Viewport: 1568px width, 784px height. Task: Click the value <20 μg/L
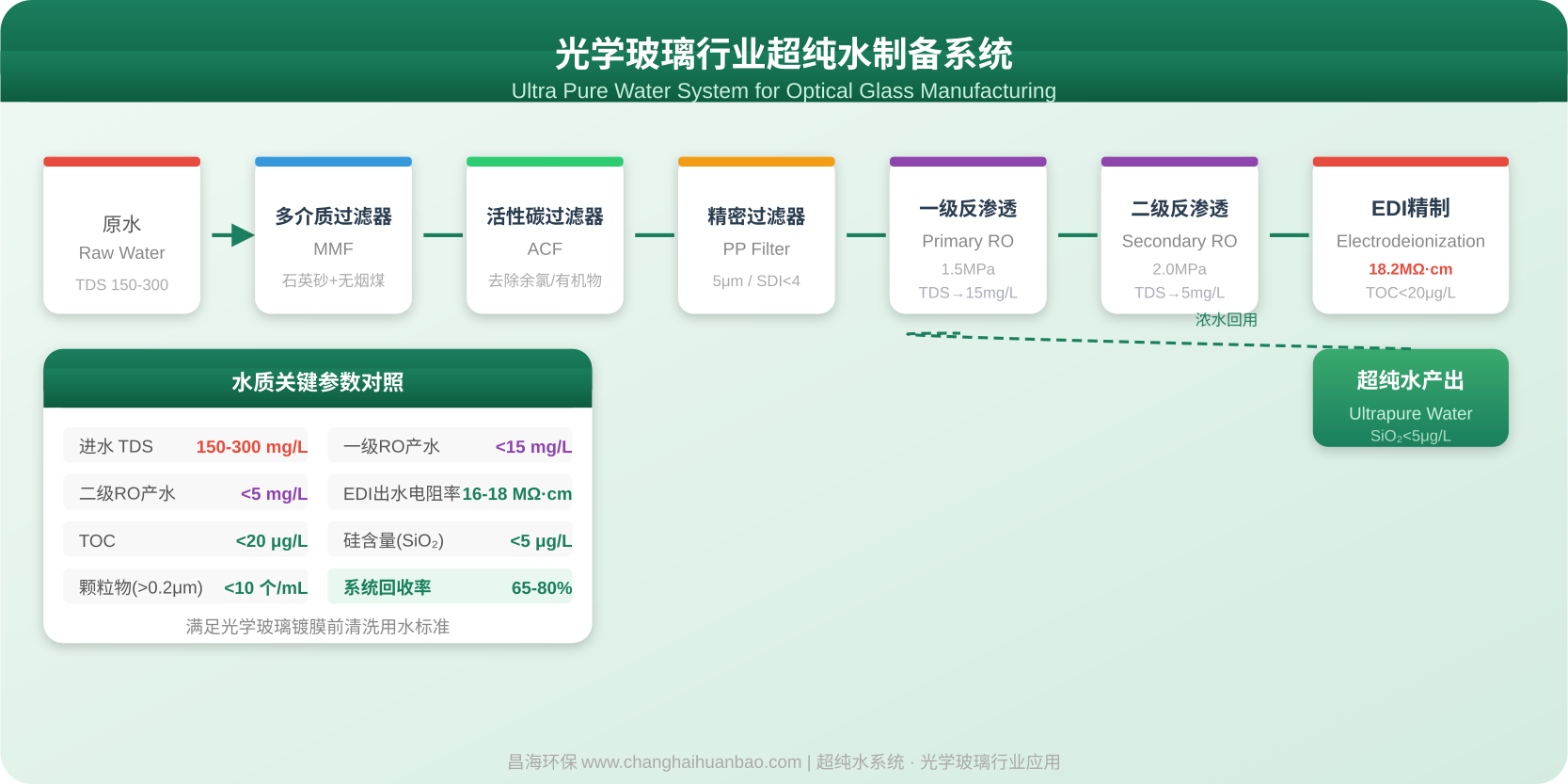coord(272,541)
